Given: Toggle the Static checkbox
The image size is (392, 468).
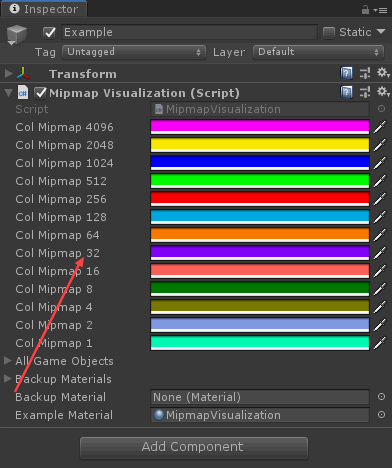Looking at the screenshot, I should coord(329,33).
